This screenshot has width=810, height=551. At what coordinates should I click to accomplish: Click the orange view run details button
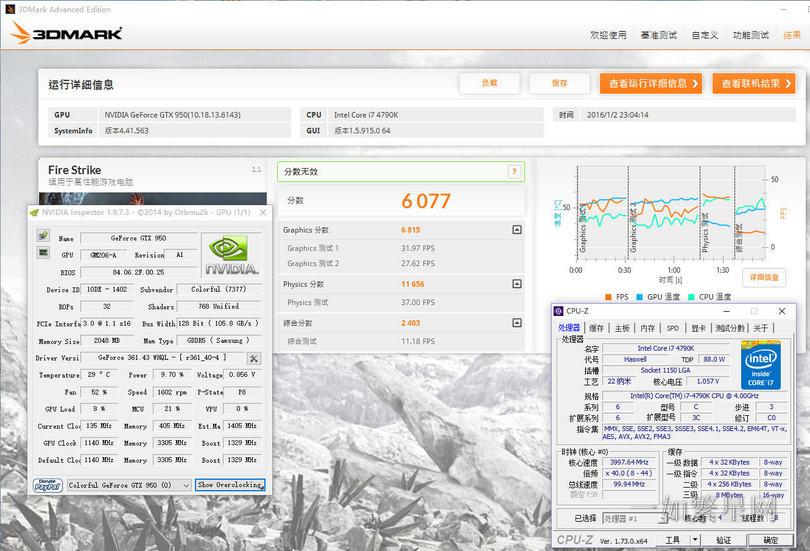[x=651, y=83]
